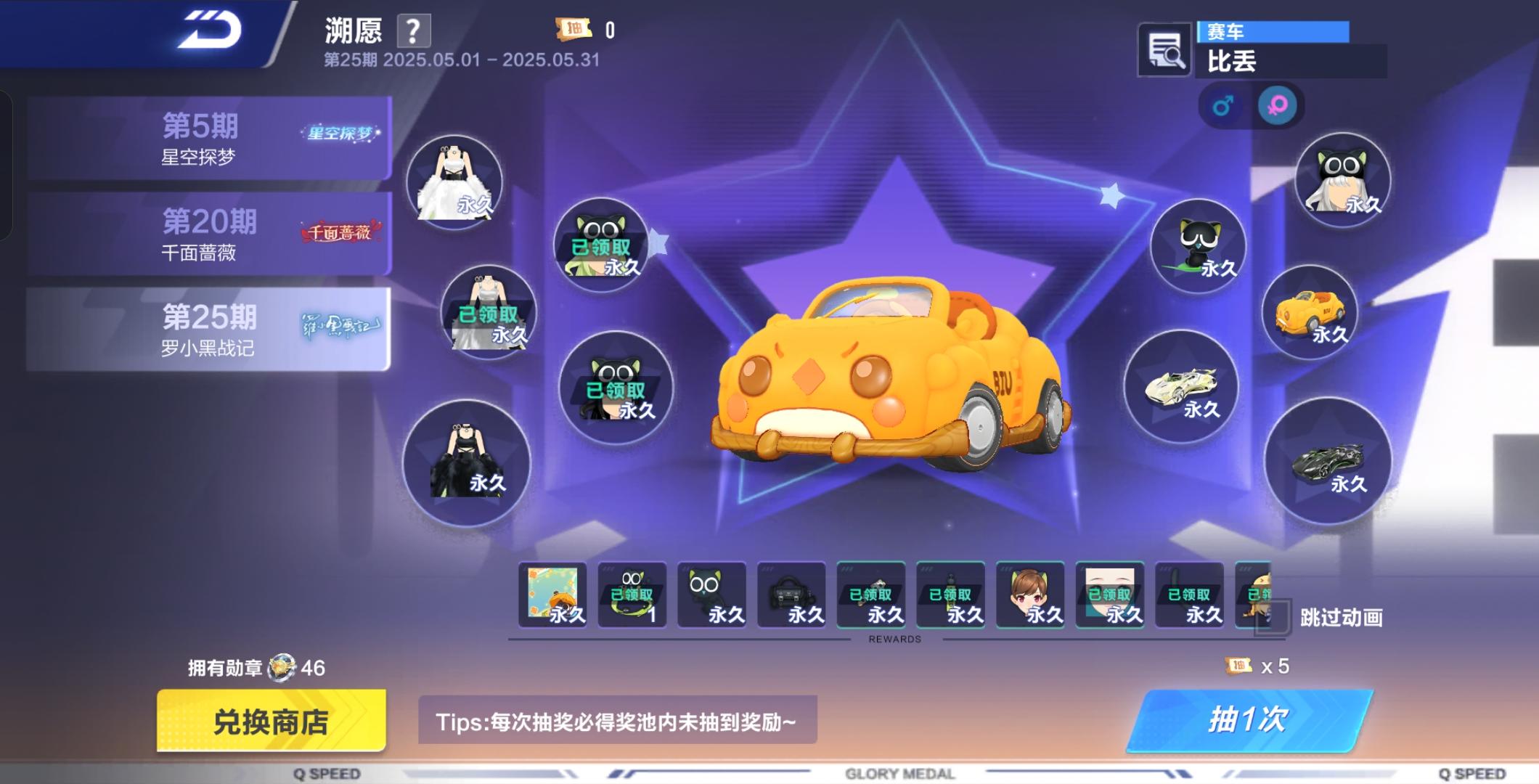Select the male gender toggle
The height and width of the screenshot is (784, 1539).
(x=1223, y=106)
